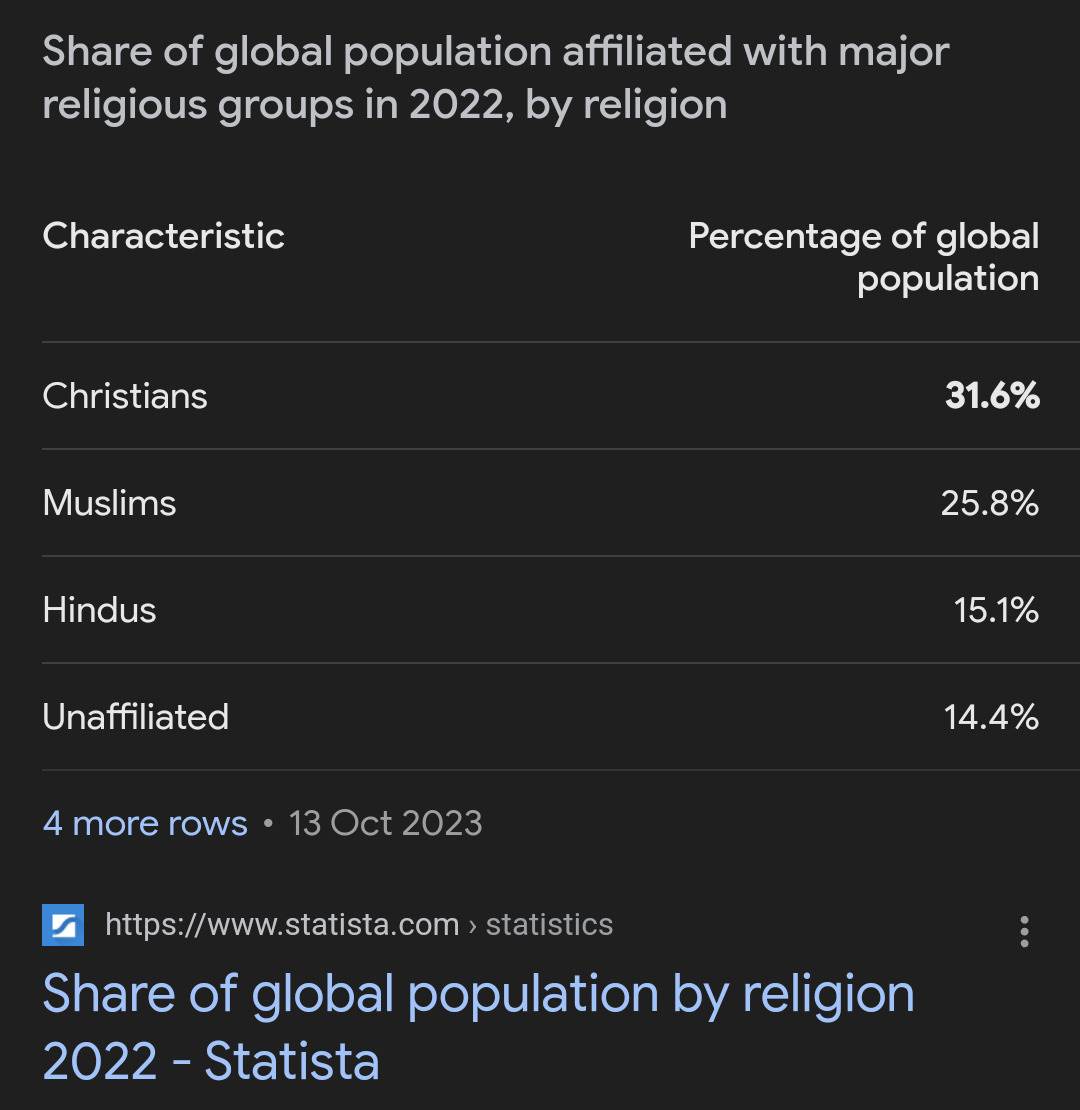The width and height of the screenshot is (1080, 1110).
Task: Select the 'Christians' row label
Action: [125, 396]
